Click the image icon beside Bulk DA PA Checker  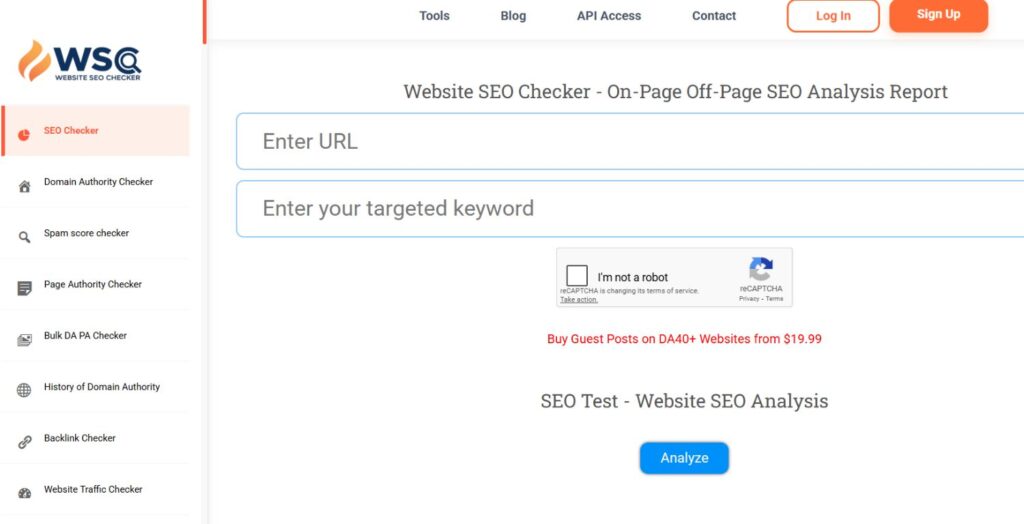24,340
